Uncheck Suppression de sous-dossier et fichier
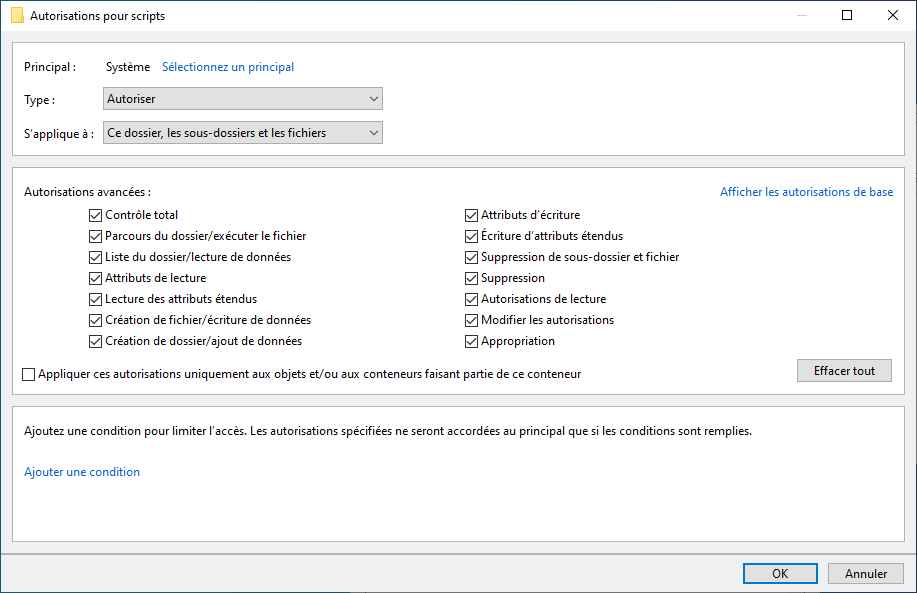917x593 pixels. tap(471, 257)
